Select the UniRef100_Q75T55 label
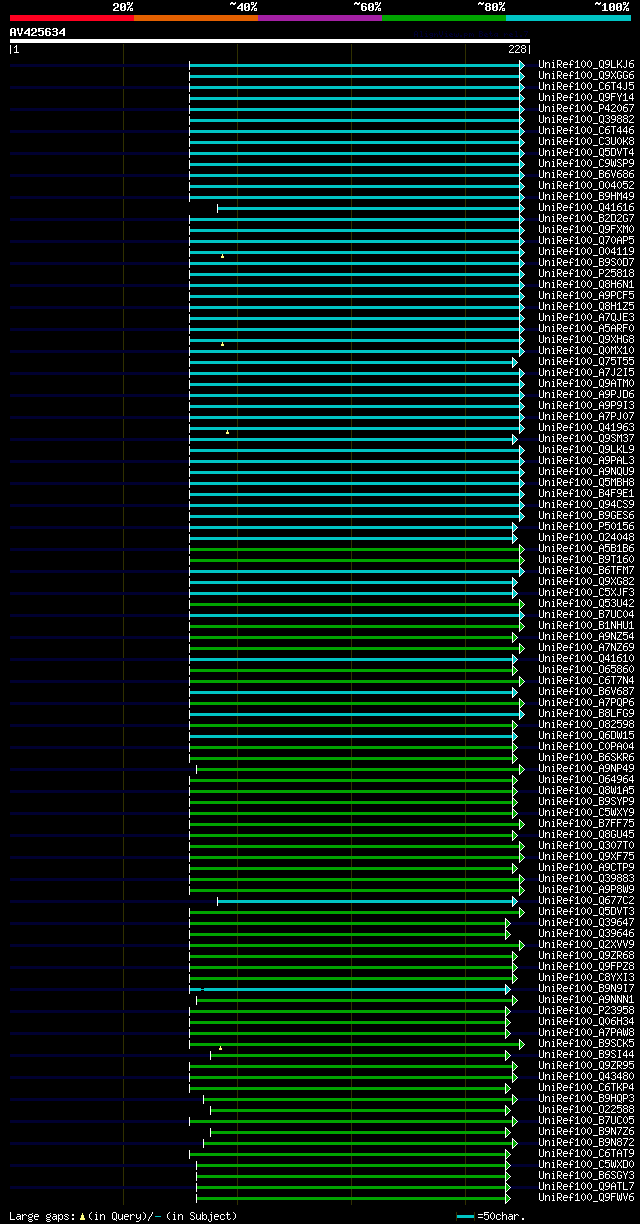 pyautogui.click(x=586, y=361)
